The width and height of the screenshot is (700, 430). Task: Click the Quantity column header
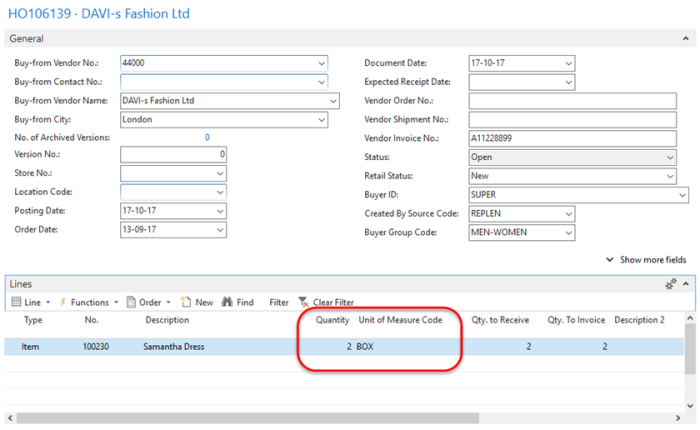(x=332, y=321)
